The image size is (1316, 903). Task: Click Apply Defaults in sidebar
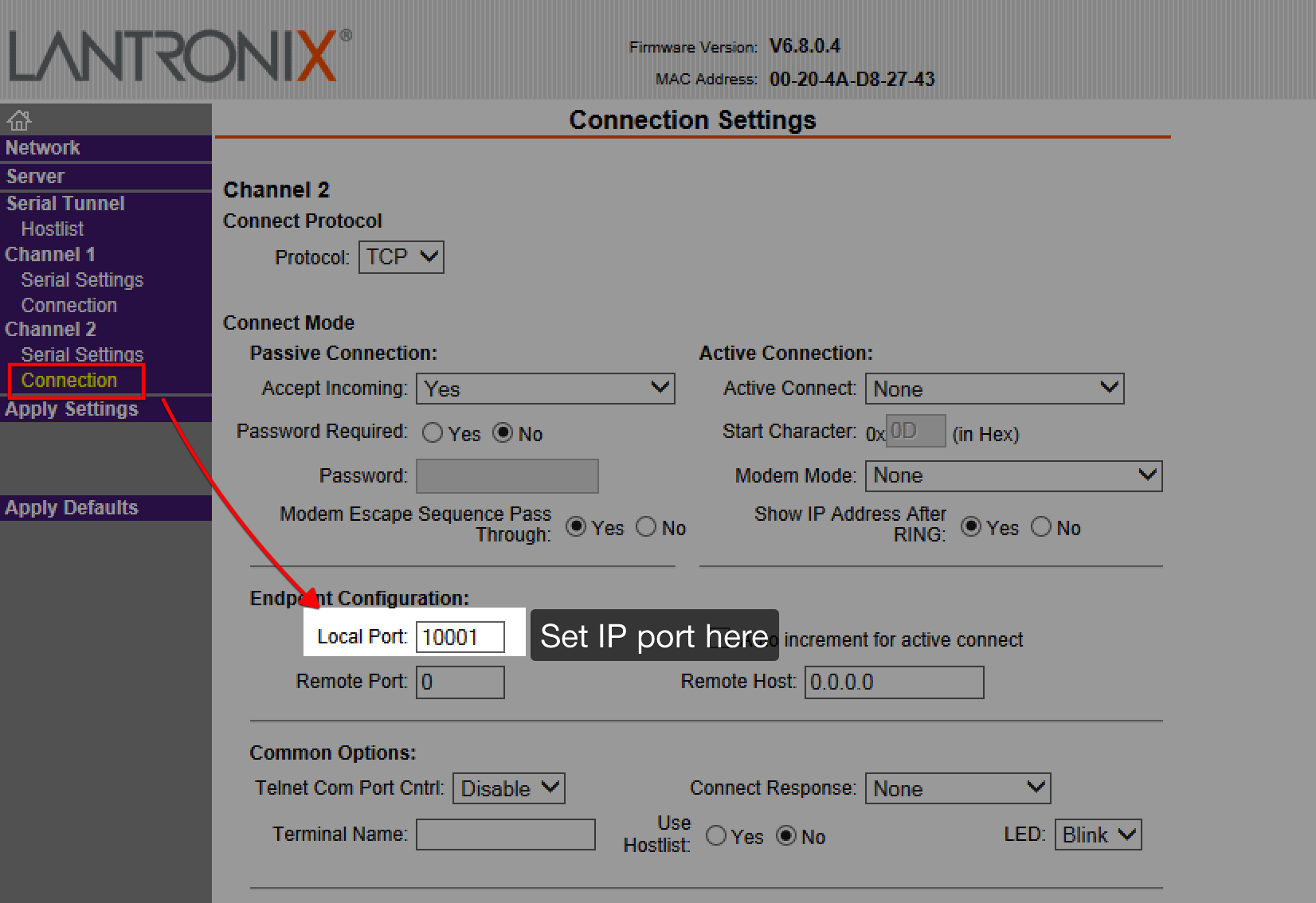pos(72,508)
